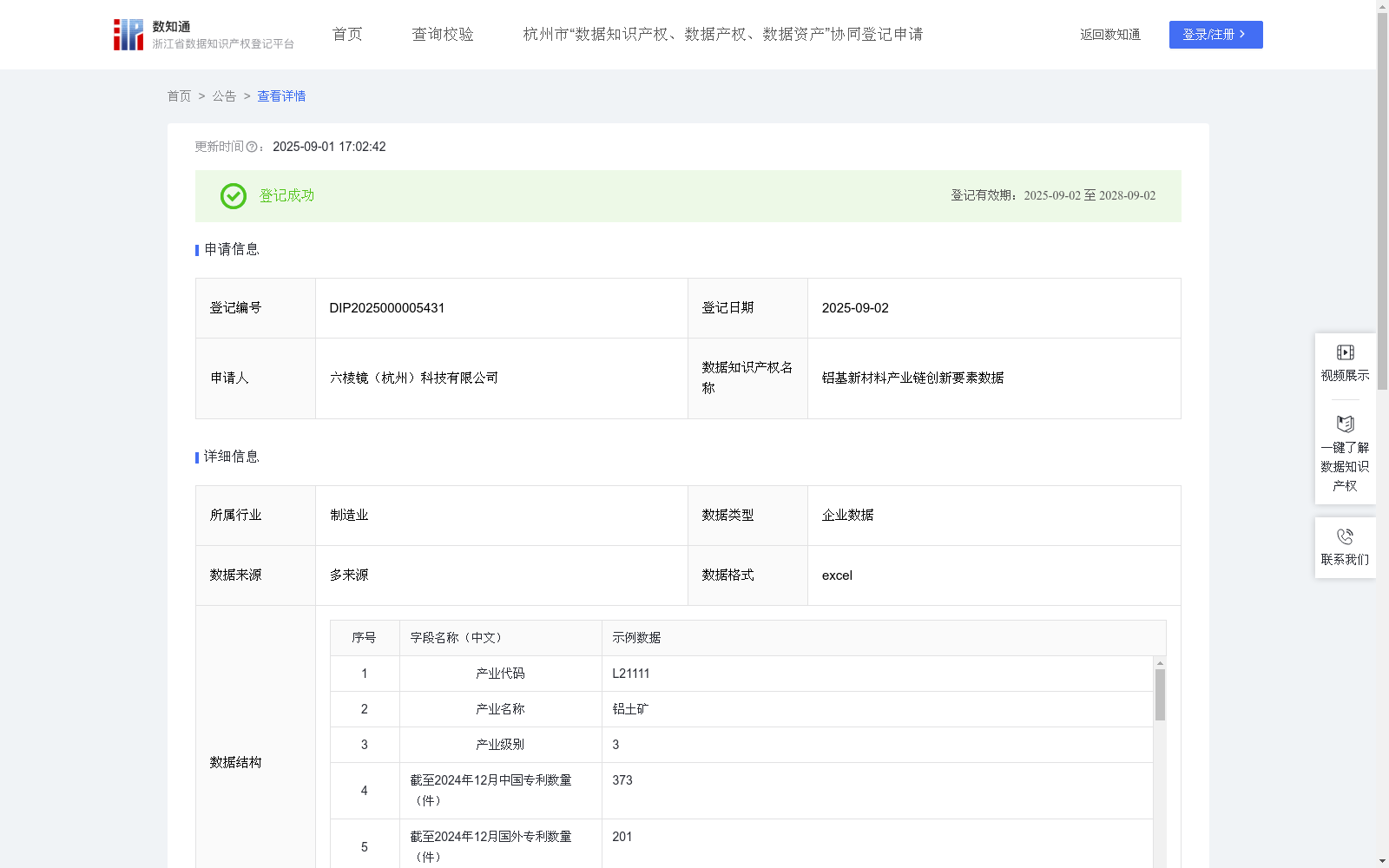Image resolution: width=1389 pixels, height=868 pixels.
Task: Click the help icon beside 更新时间
Action: coord(252,148)
